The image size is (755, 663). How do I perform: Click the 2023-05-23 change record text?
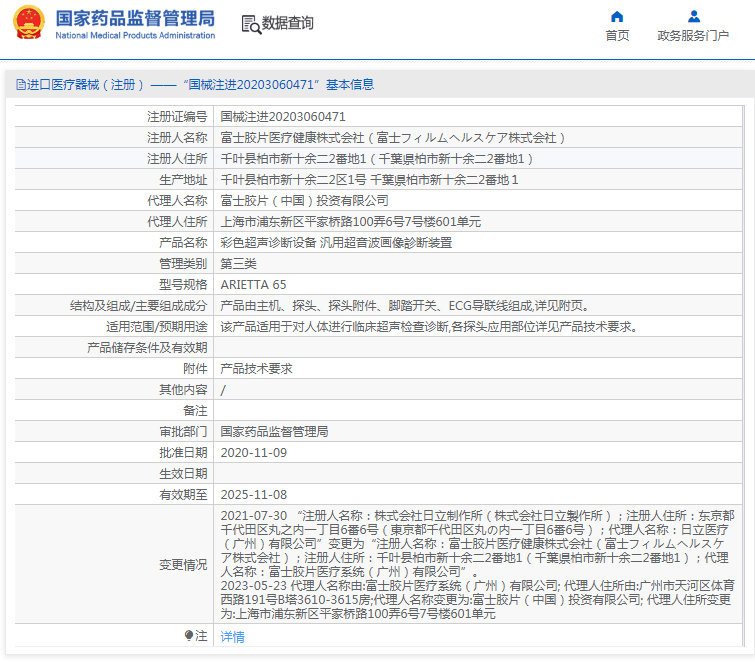(x=478, y=600)
